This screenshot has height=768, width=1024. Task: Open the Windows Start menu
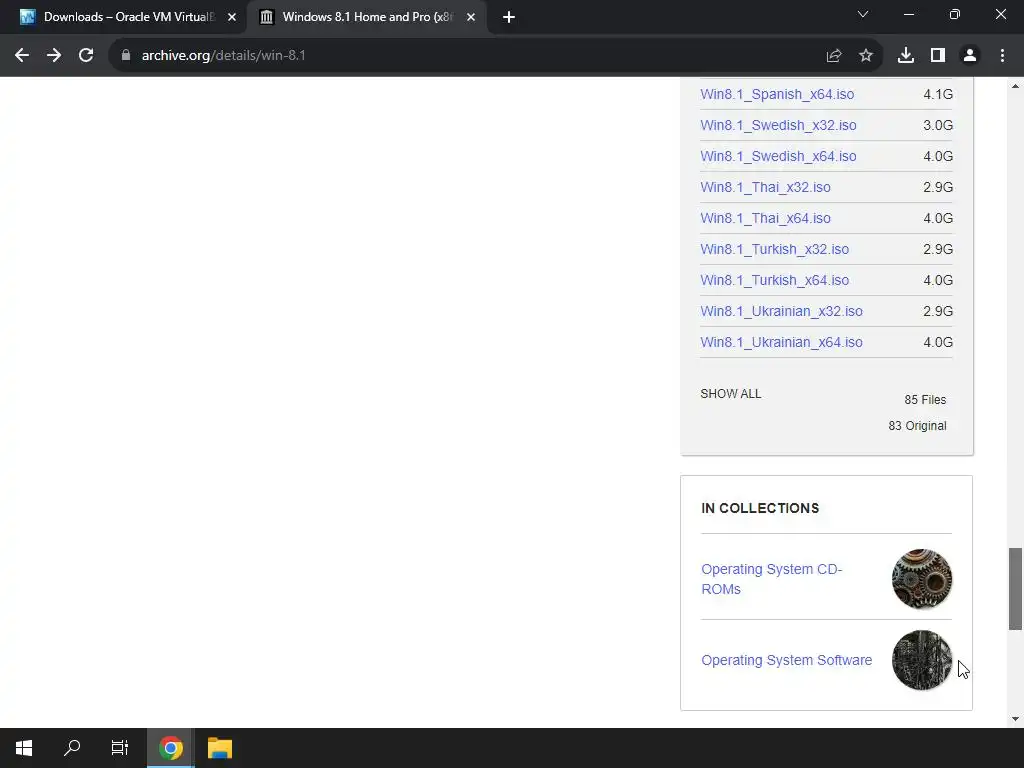point(24,748)
